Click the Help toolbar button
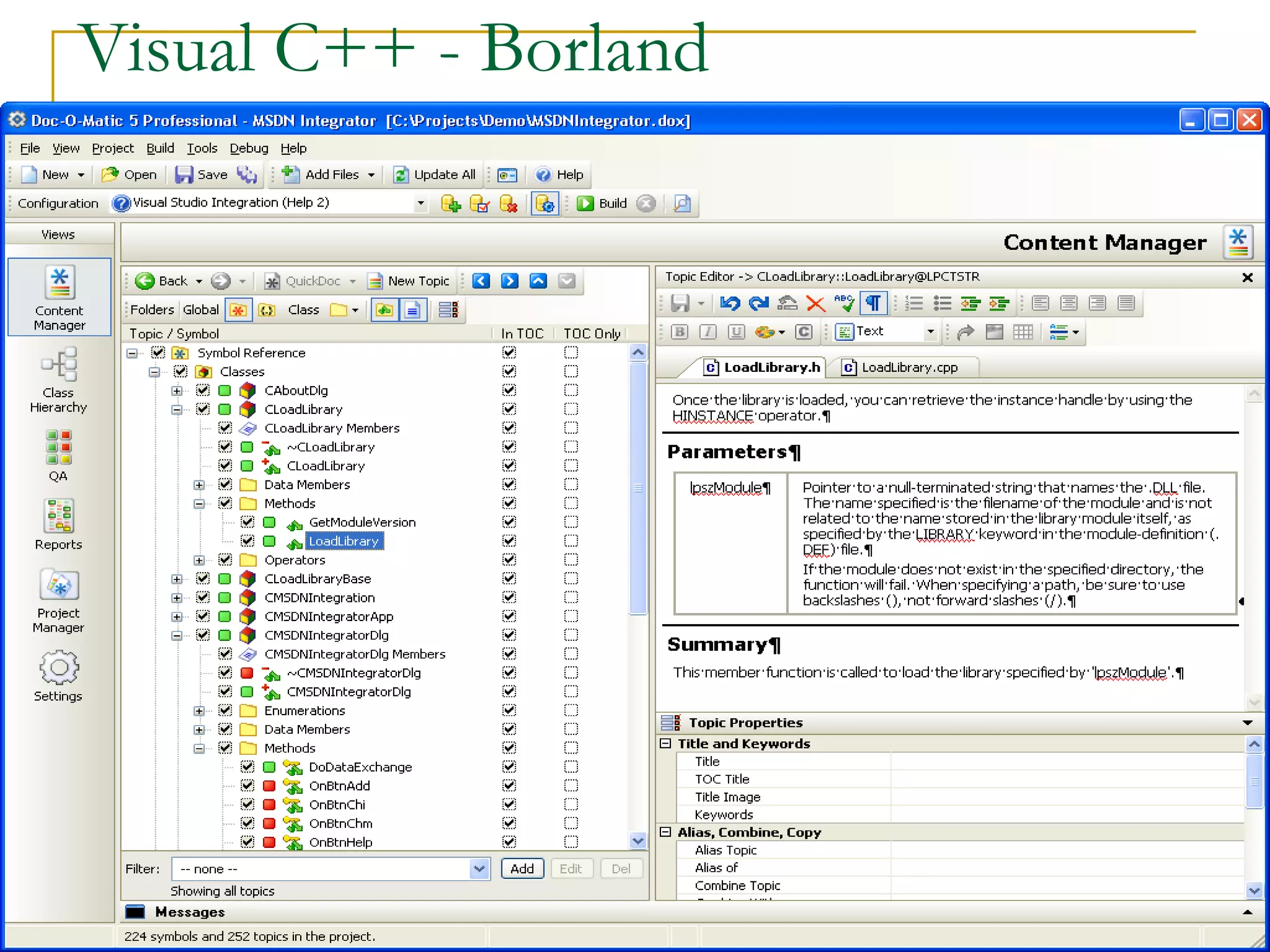This screenshot has height=952, width=1270. click(559, 175)
